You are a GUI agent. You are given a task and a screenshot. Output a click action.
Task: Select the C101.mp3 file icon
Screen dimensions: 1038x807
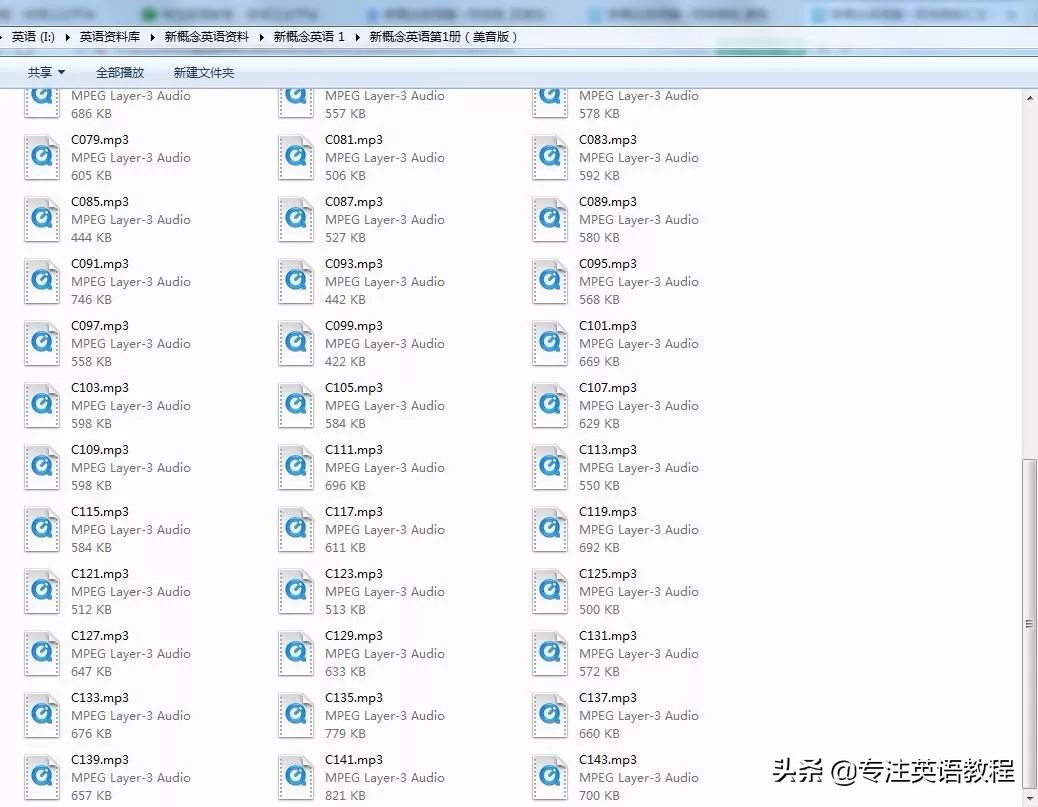coord(549,344)
